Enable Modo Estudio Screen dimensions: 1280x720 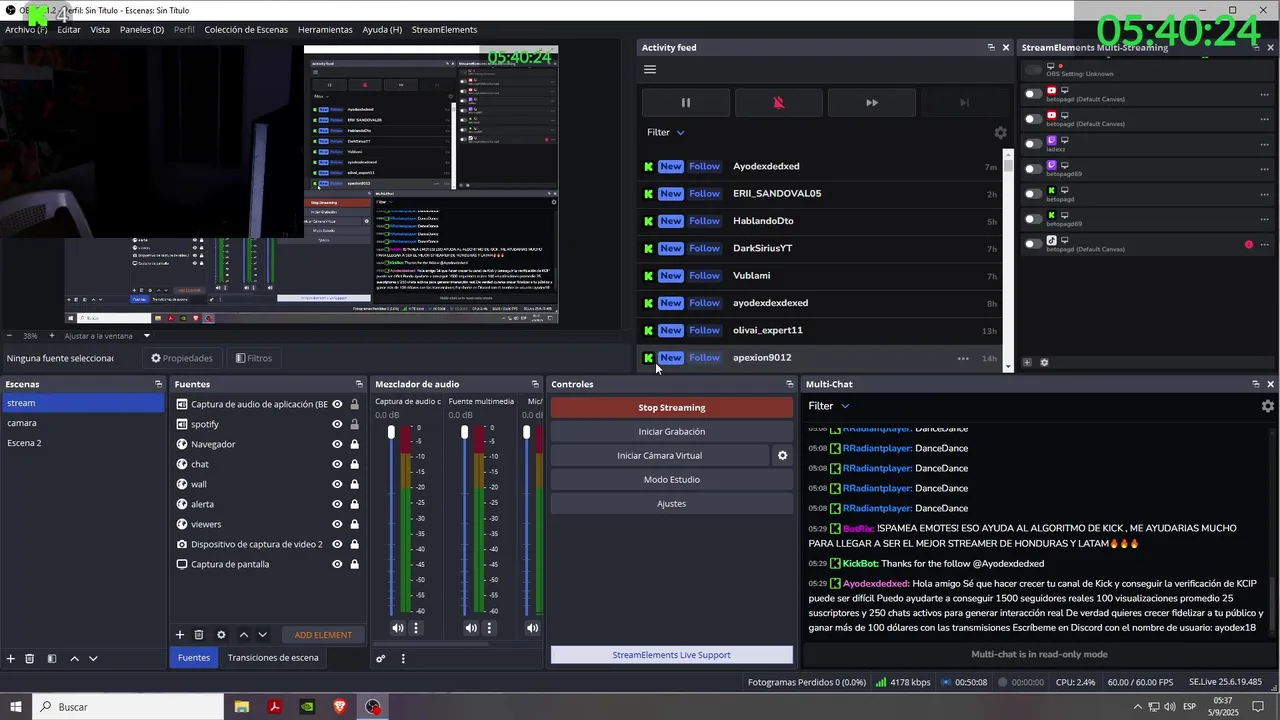672,479
